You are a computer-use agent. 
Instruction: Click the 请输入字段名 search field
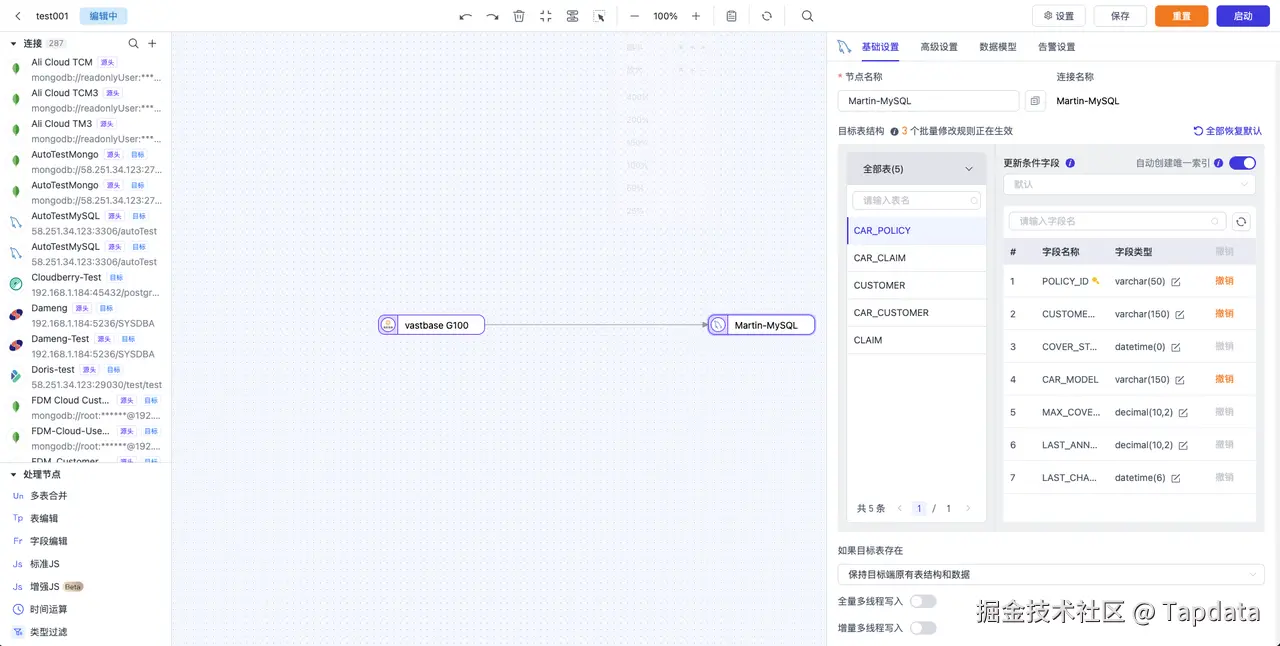point(1117,221)
